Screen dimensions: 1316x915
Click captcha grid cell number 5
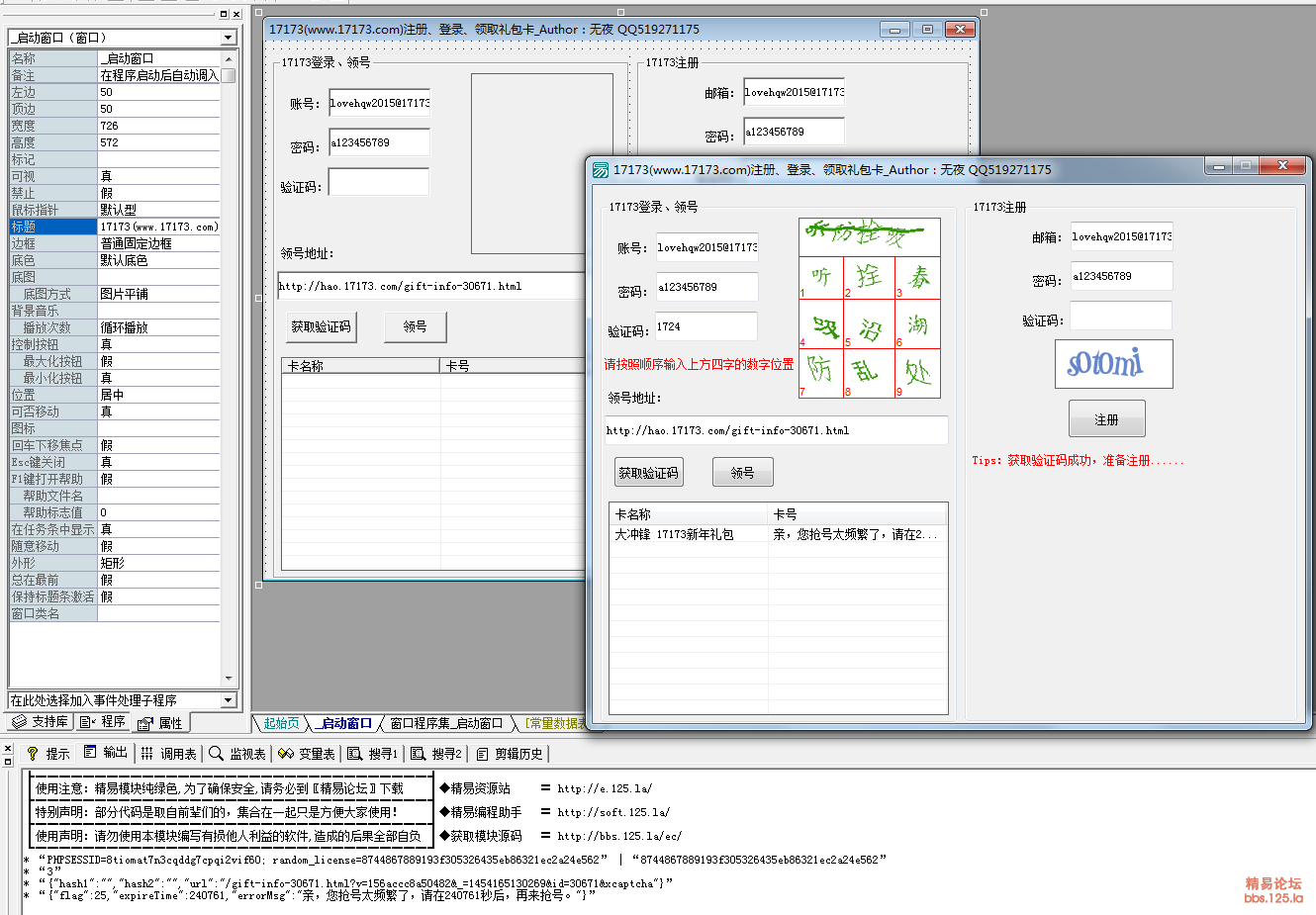pyautogui.click(x=869, y=326)
